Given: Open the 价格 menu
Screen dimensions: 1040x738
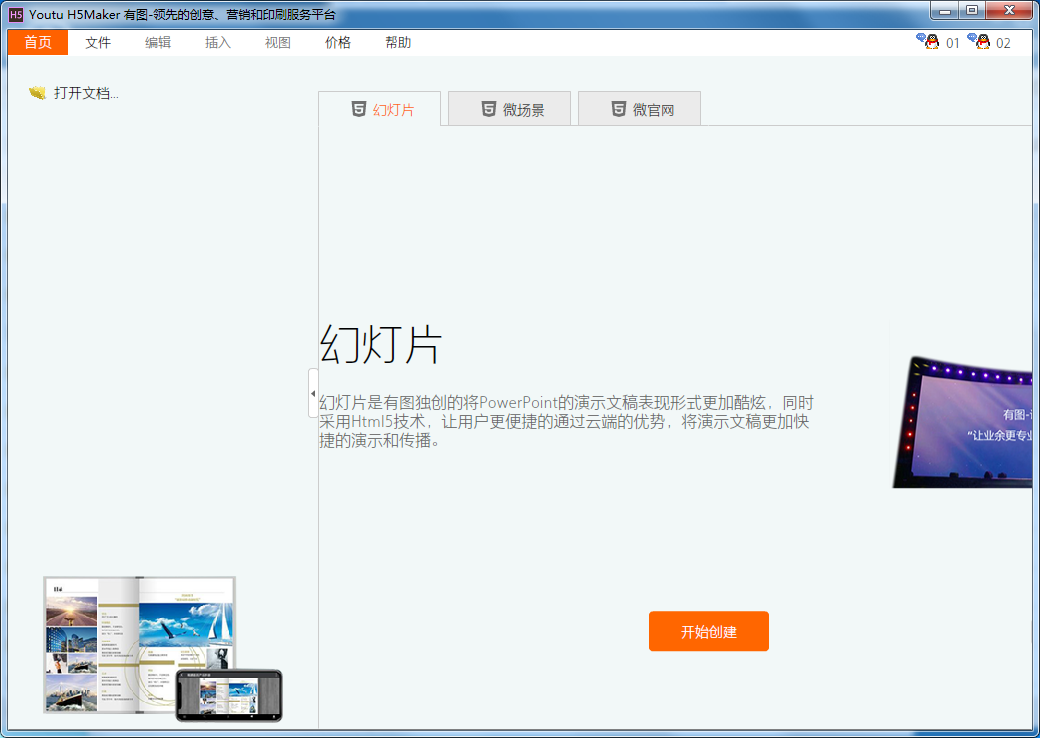Looking at the screenshot, I should pyautogui.click(x=338, y=42).
